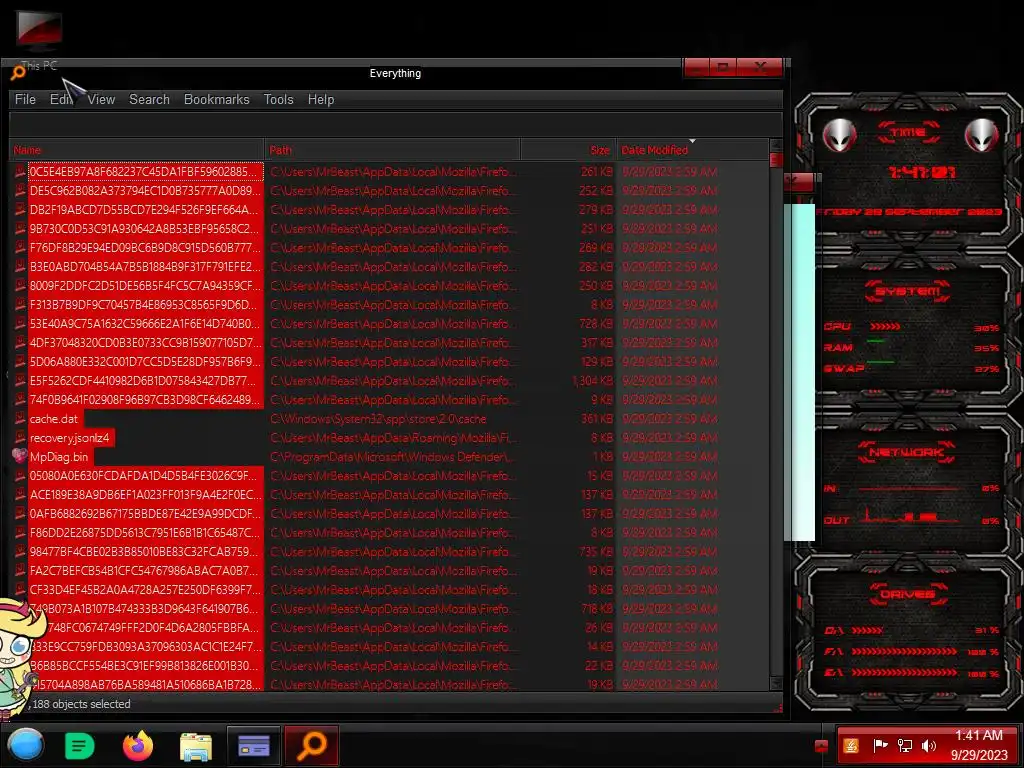This screenshot has width=1024, height=768.
Task: Open the Tools menu
Action: [278, 99]
